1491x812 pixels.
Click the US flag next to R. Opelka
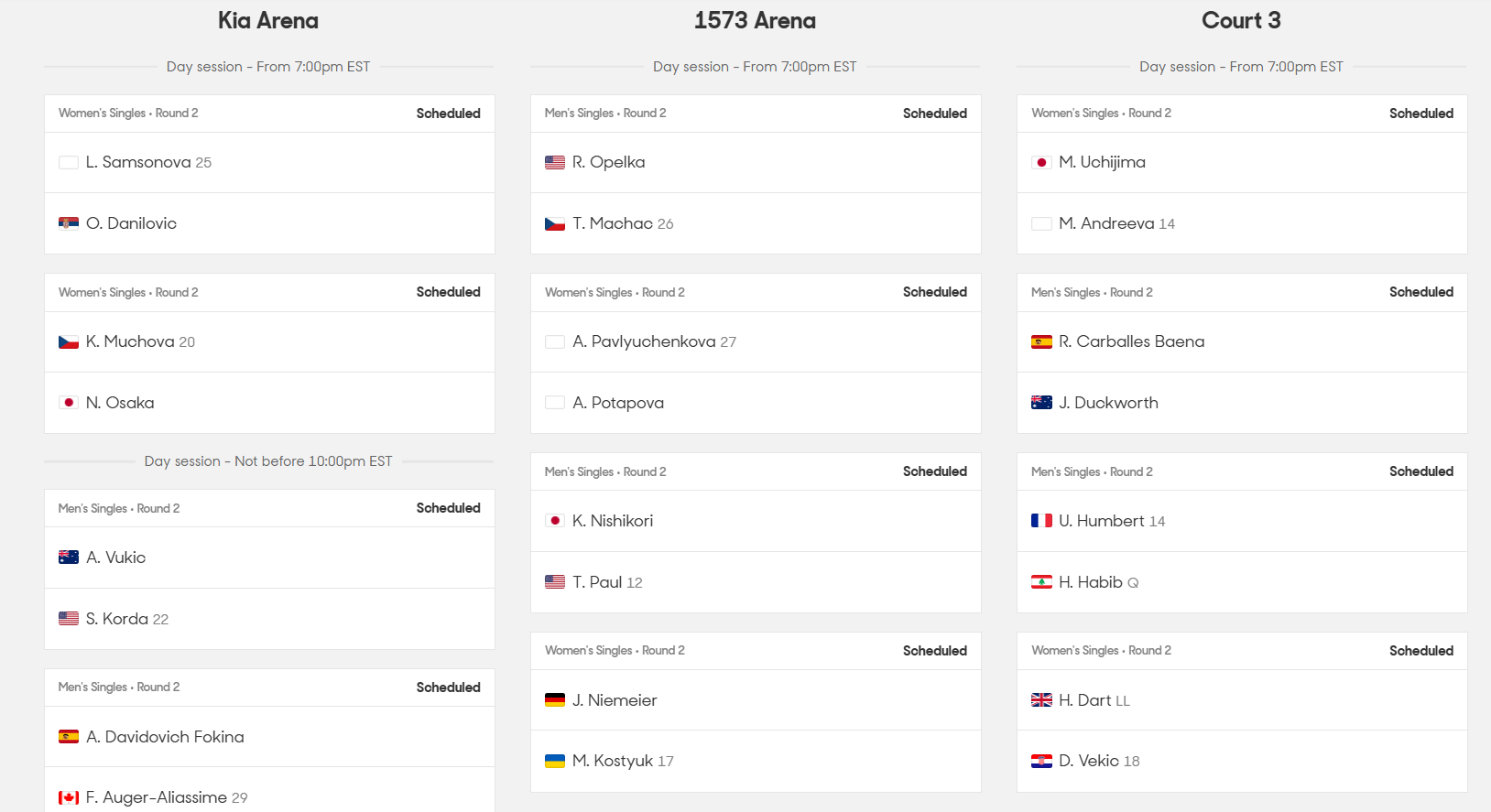pyautogui.click(x=555, y=162)
